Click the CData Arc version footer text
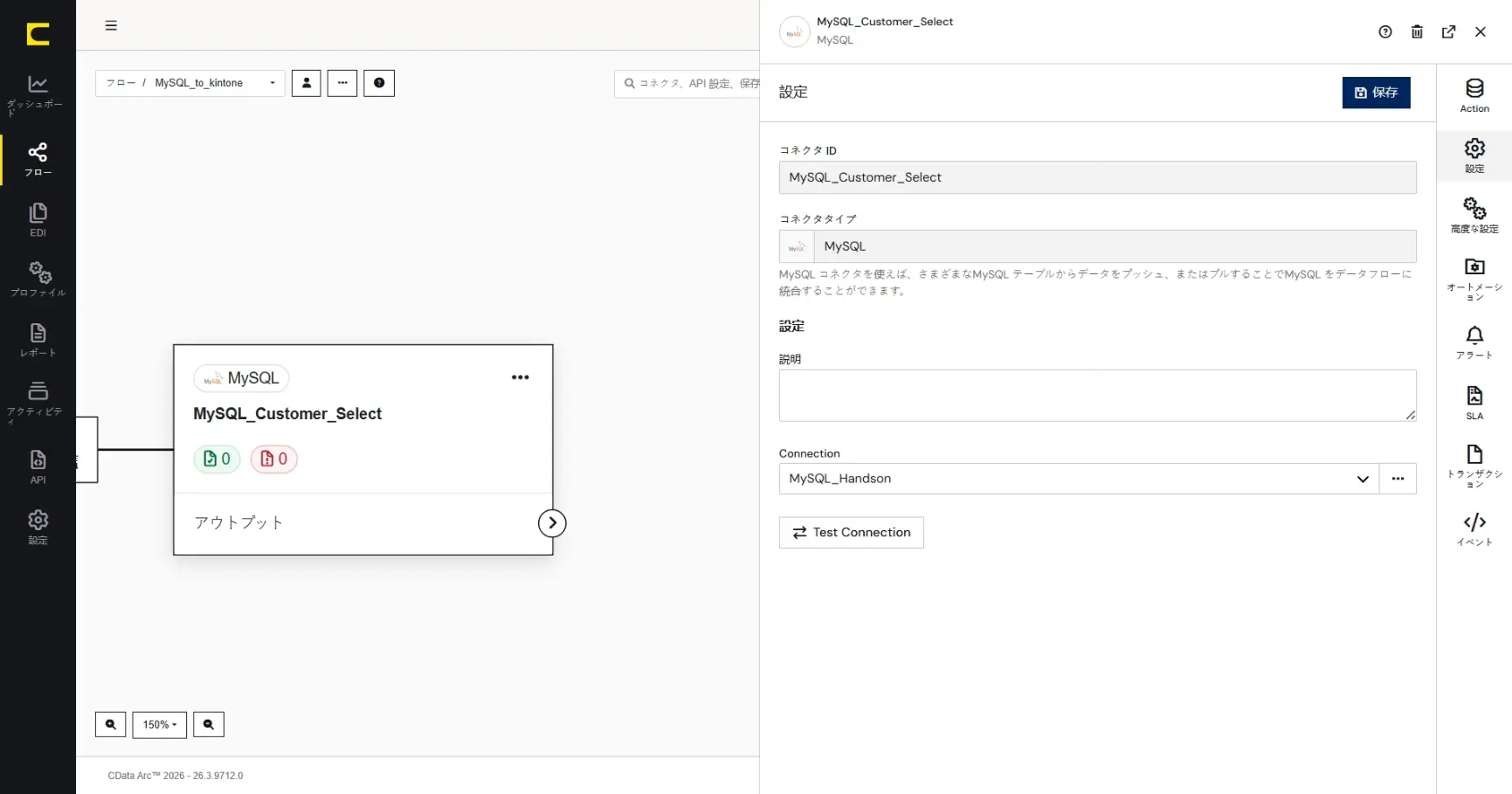Viewport: 1512px width, 794px height. [x=176, y=776]
